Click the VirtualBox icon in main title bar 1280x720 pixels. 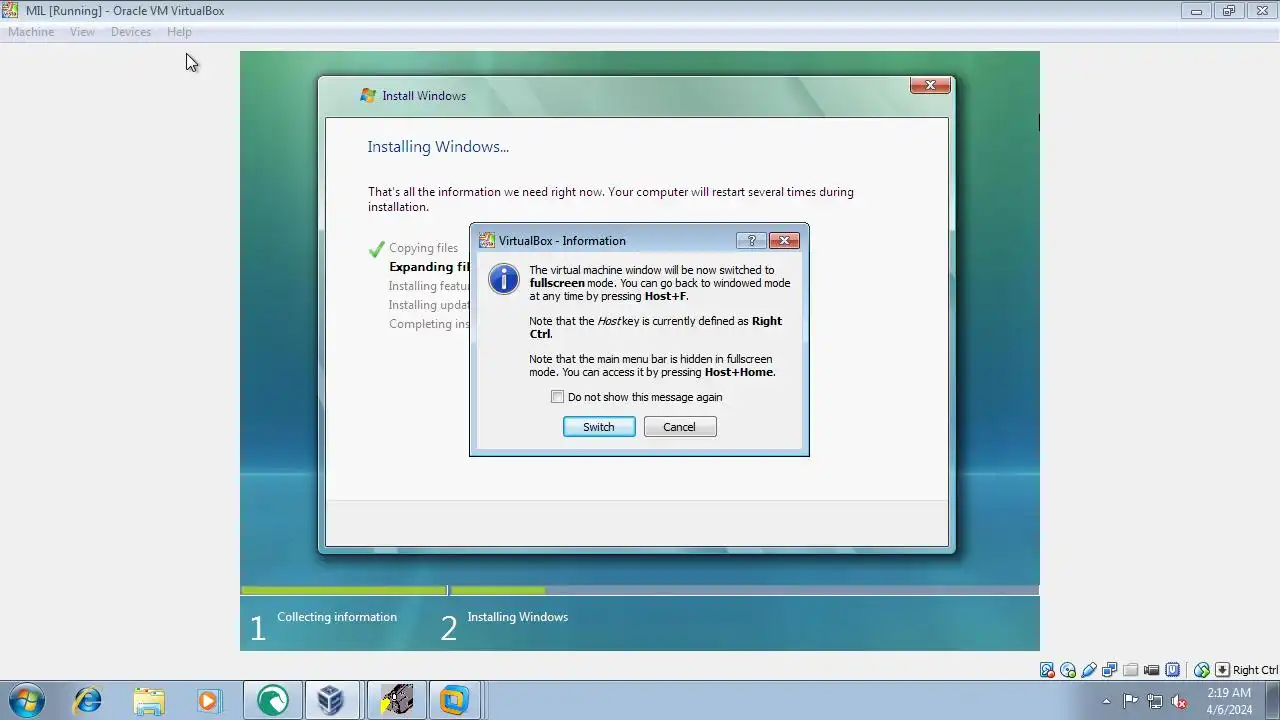pyautogui.click(x=10, y=11)
